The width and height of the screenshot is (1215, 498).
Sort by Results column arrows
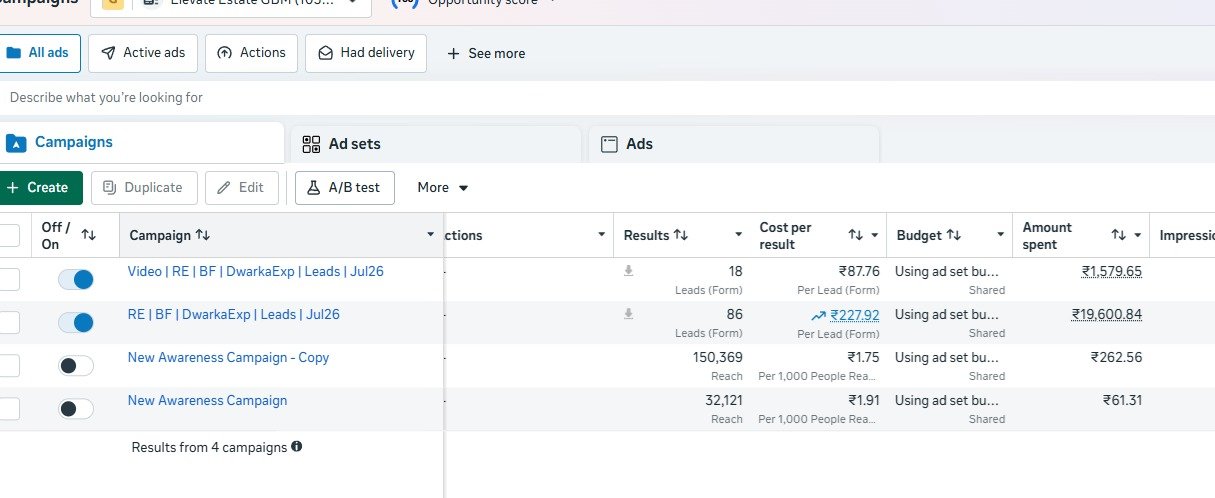coord(681,235)
